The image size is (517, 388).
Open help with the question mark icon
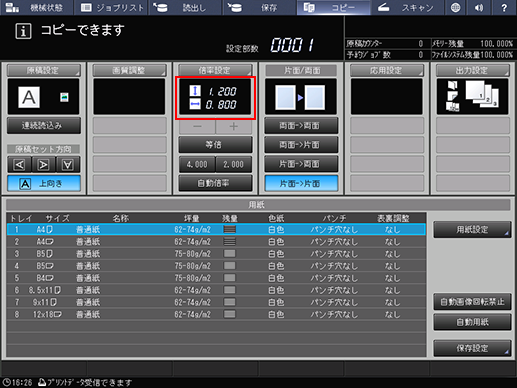(504, 7)
